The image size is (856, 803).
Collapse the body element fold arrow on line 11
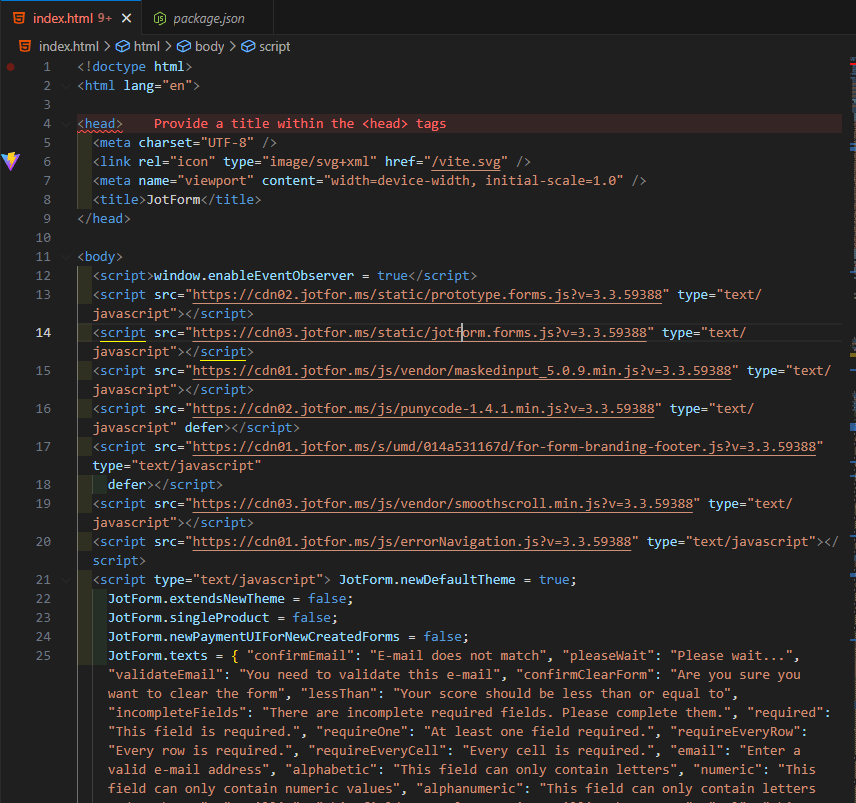pyautogui.click(x=66, y=257)
